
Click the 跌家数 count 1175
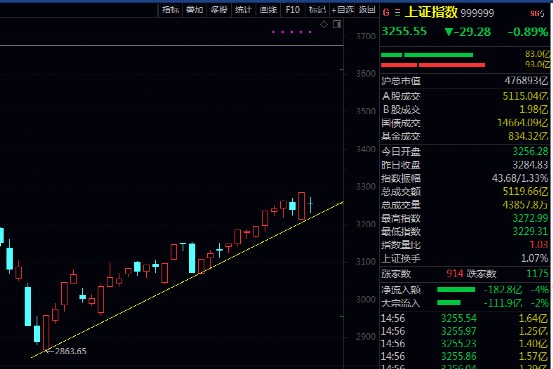pyautogui.click(x=537, y=273)
